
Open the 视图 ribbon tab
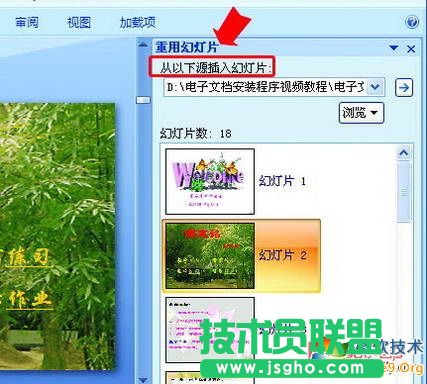tap(79, 23)
